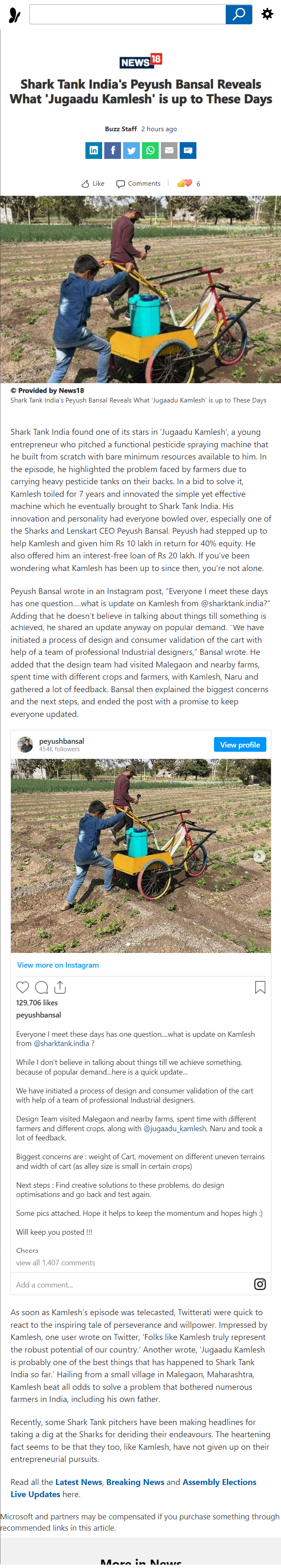Toggle the Instagram bookmark save icon
The width and height of the screenshot is (281, 1568).
(260, 987)
